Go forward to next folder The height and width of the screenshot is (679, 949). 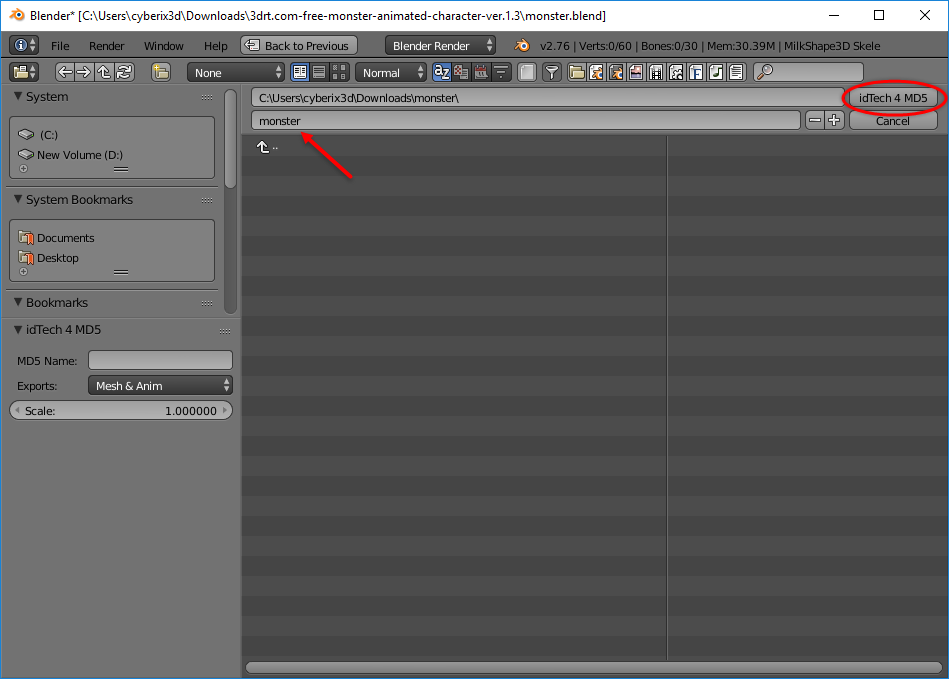(x=84, y=72)
